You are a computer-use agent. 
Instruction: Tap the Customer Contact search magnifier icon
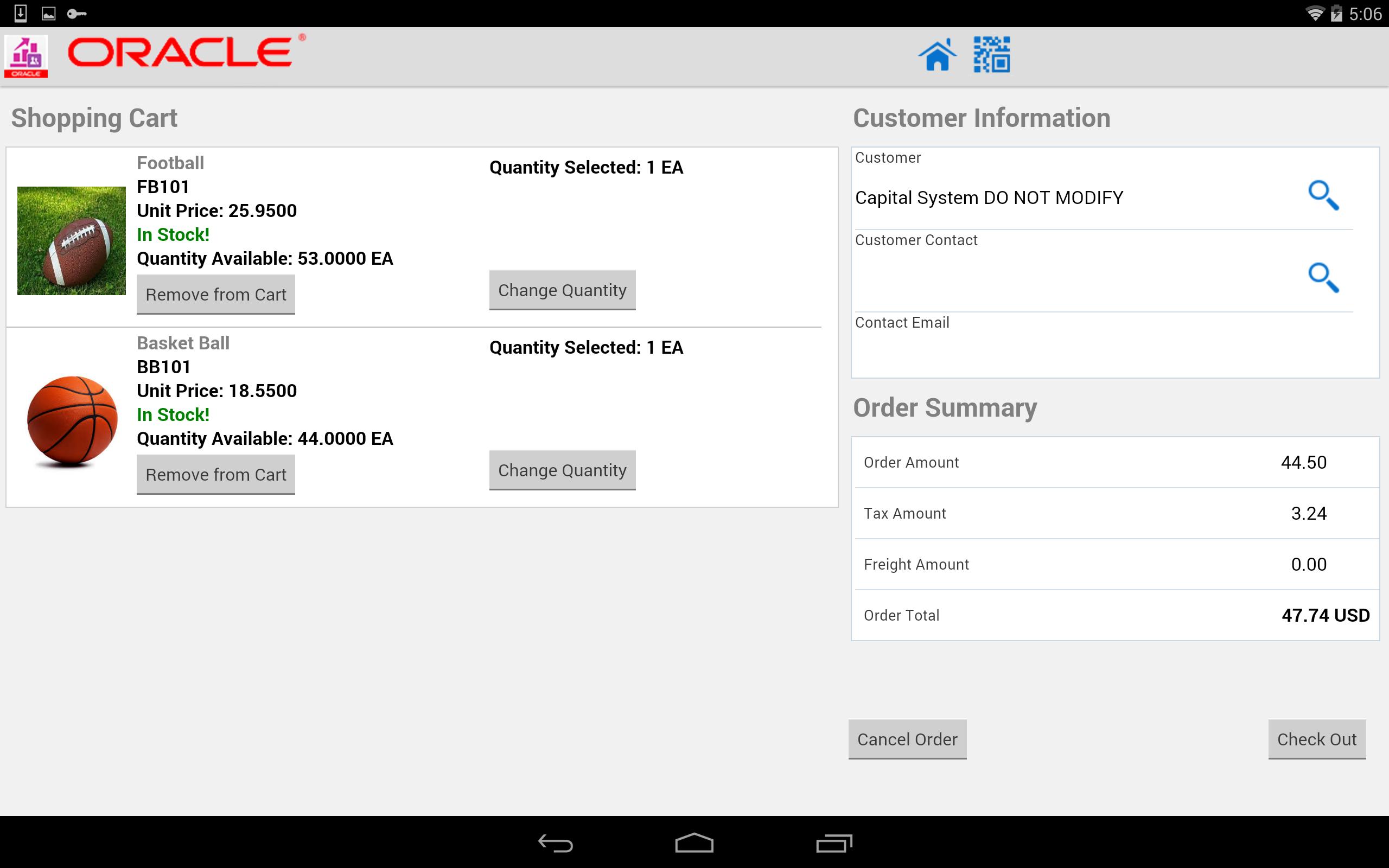[x=1323, y=278]
